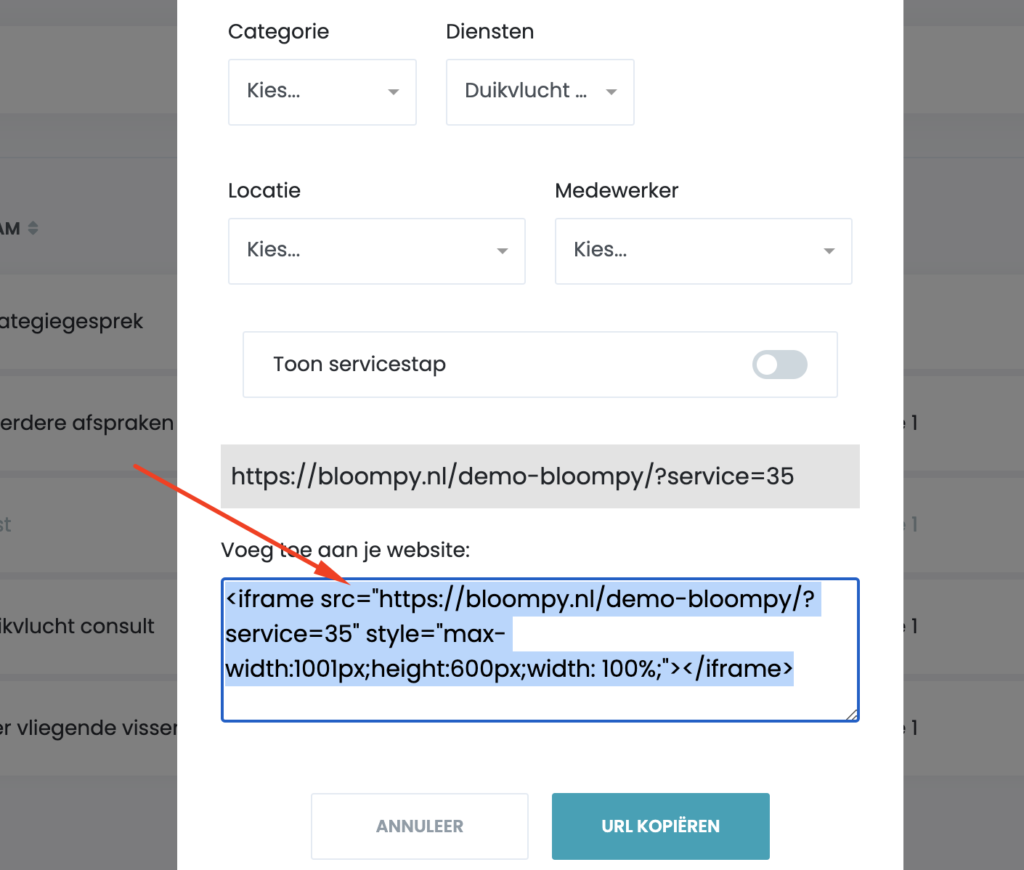
Task: Enable the Toon servicestap switch
Action: (x=779, y=365)
